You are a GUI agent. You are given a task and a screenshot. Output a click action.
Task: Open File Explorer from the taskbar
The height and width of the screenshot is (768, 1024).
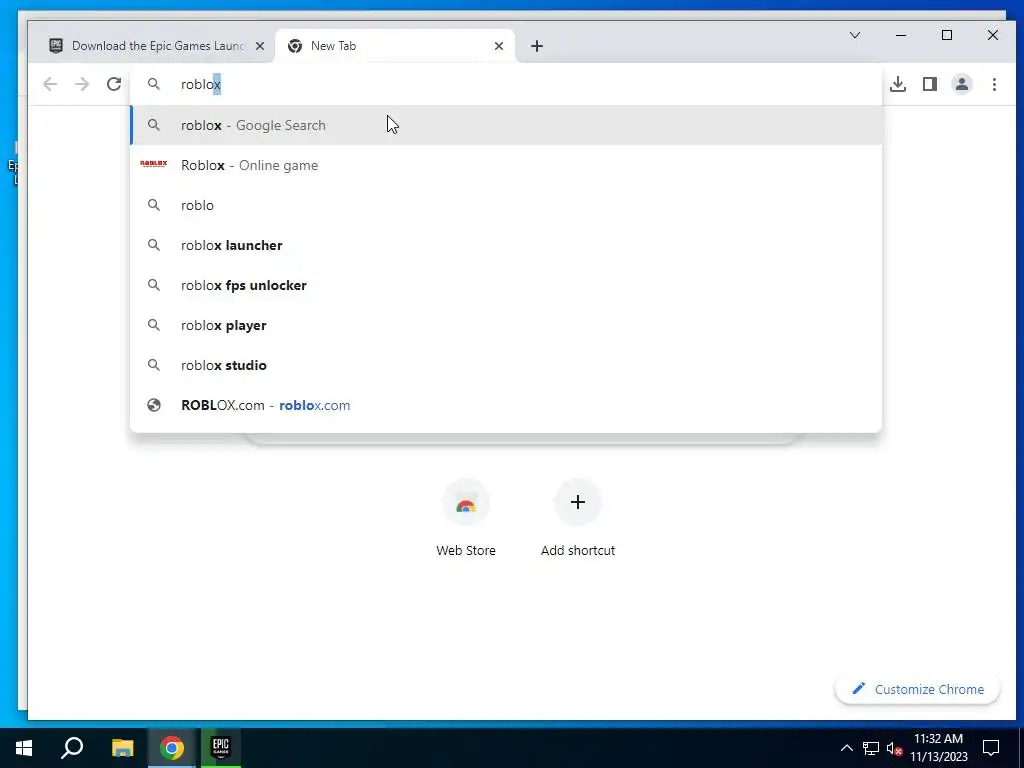(122, 748)
